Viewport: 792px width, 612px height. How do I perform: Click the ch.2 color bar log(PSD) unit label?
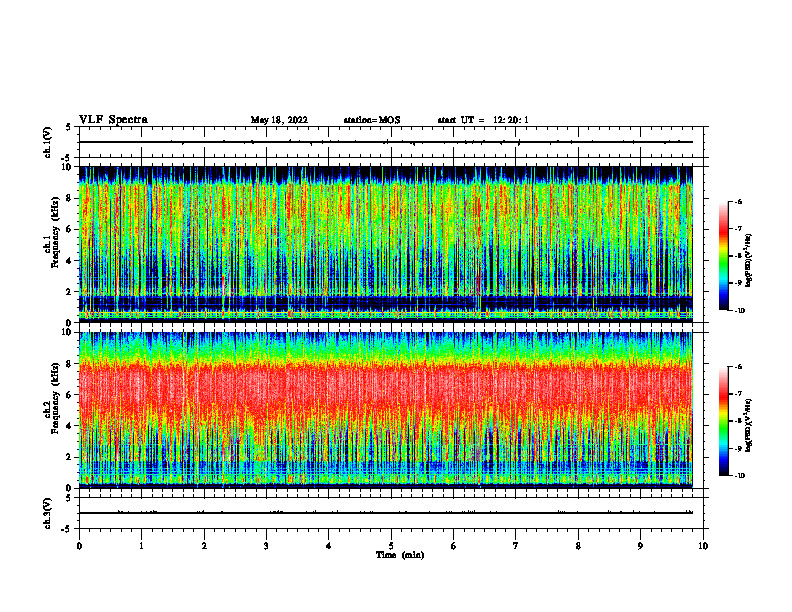pos(749,425)
